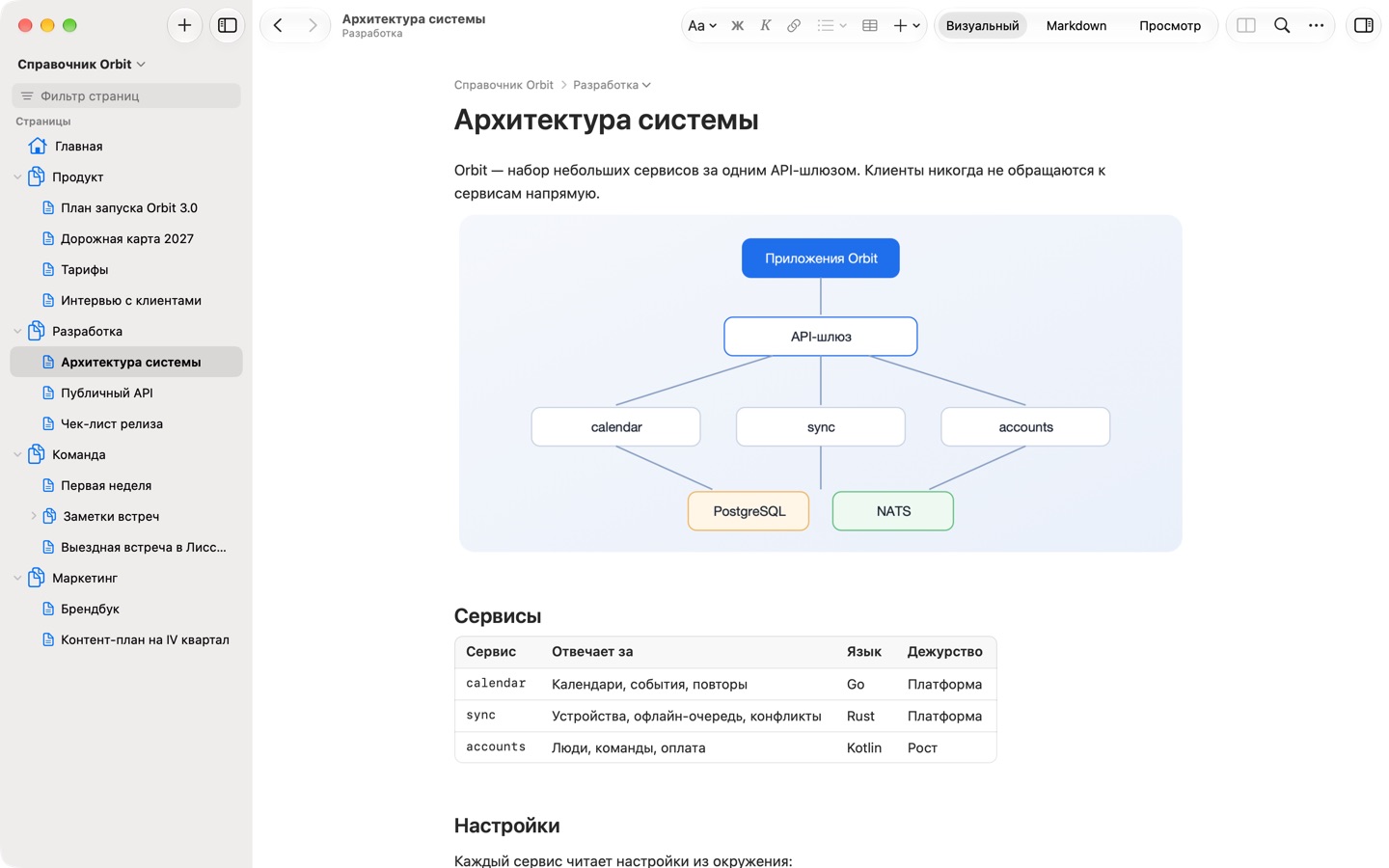Click the Главная house icon

[x=37, y=146]
